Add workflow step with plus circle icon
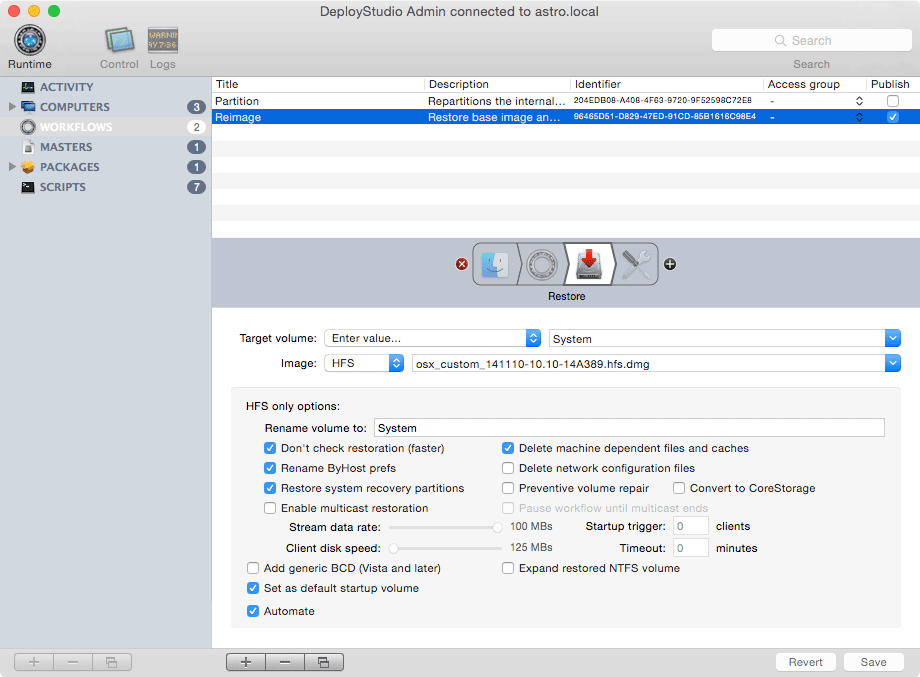The height and width of the screenshot is (677, 920). coord(670,264)
